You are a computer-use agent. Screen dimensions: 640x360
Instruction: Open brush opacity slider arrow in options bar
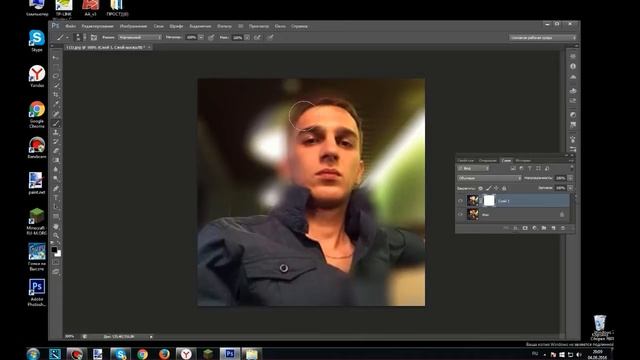click(201, 37)
